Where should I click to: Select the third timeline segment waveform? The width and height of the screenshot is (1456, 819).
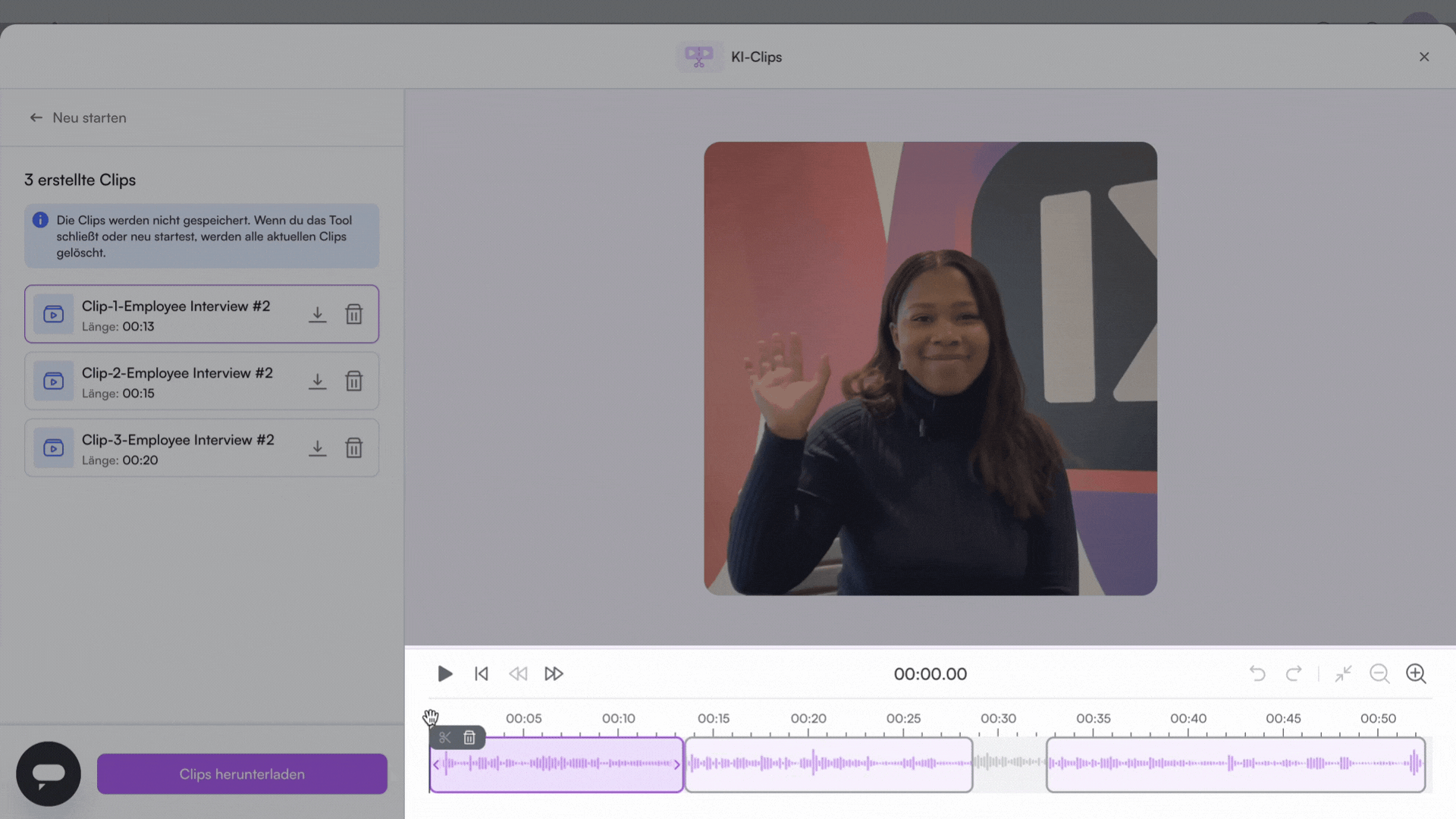click(x=1236, y=764)
